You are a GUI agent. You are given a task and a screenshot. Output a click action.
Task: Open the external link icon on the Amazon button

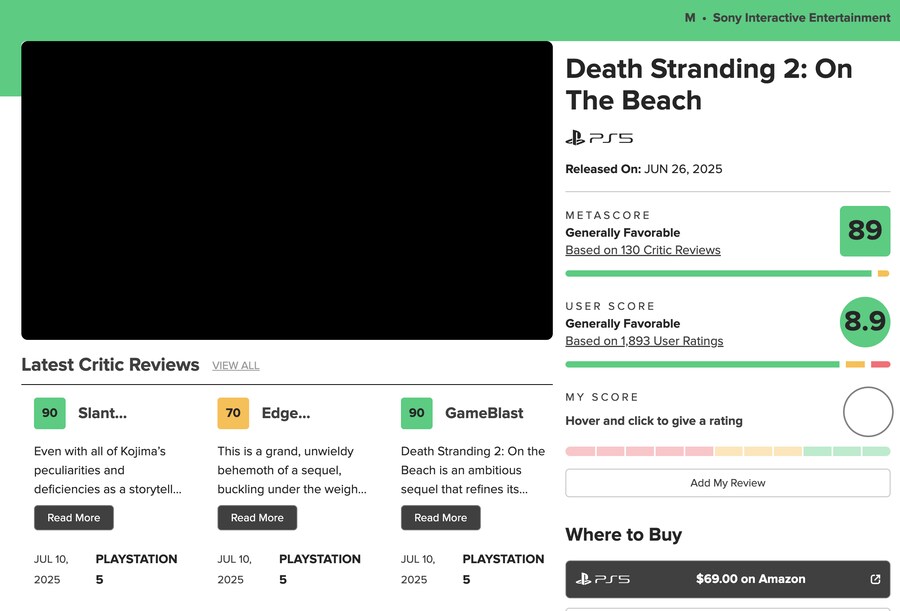(x=875, y=579)
